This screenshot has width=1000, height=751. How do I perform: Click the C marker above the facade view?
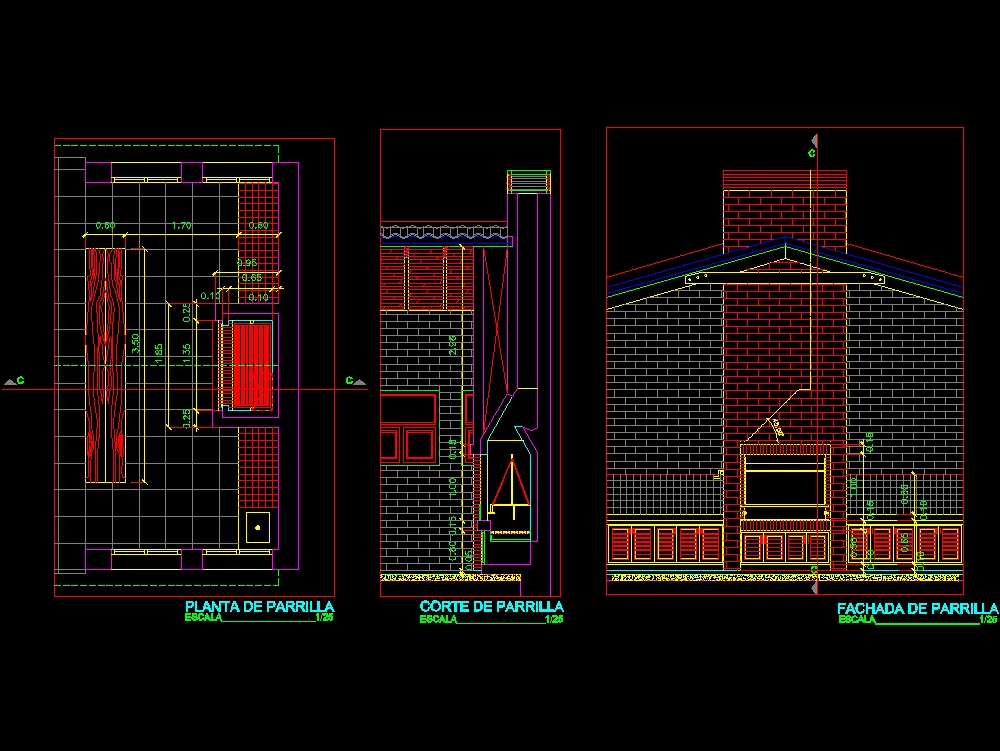(812, 152)
